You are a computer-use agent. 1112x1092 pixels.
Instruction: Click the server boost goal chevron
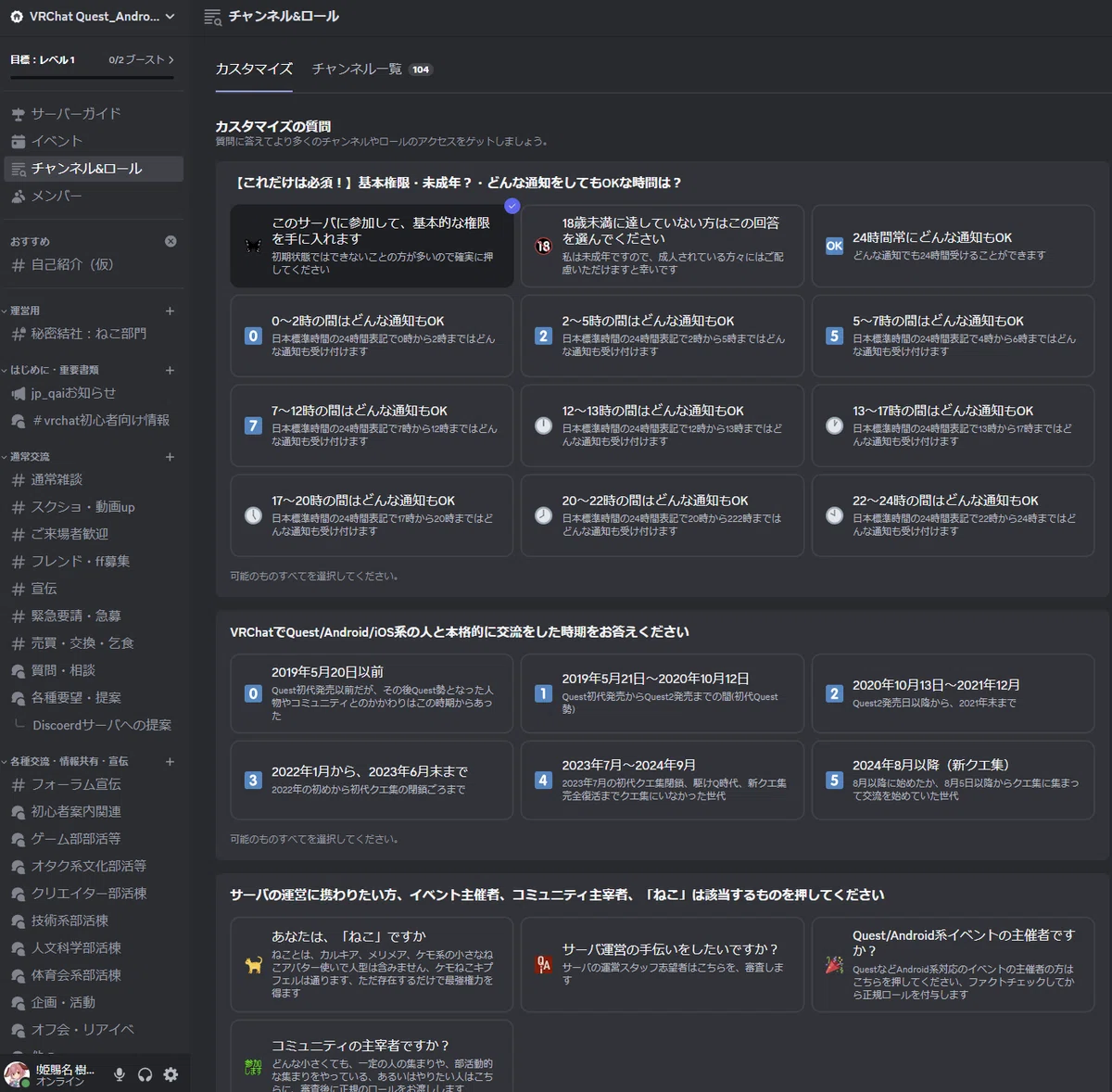tap(171, 59)
